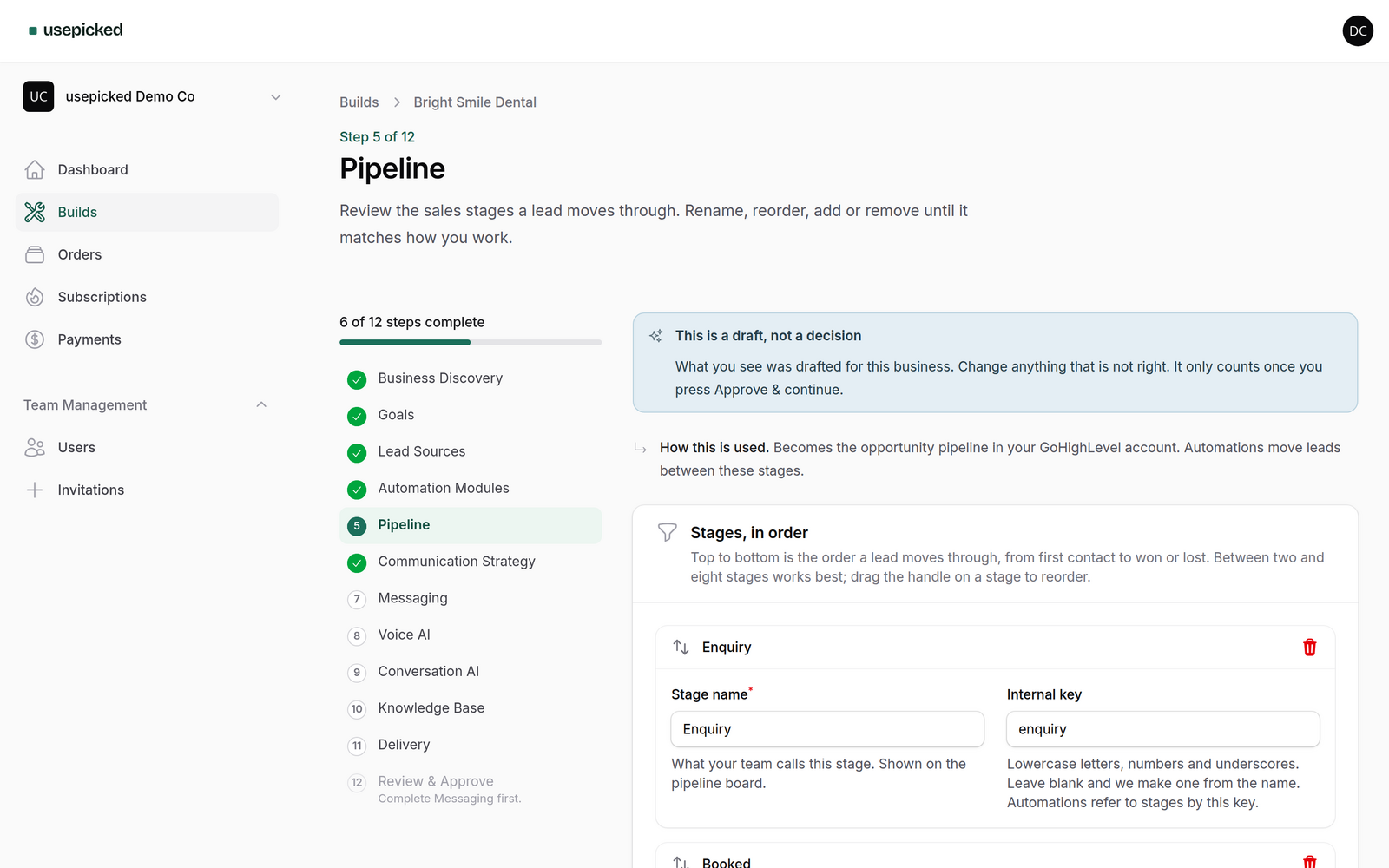The width and height of the screenshot is (1389, 868).
Task: Click the Lead Sources green checkmark
Action: click(x=357, y=452)
